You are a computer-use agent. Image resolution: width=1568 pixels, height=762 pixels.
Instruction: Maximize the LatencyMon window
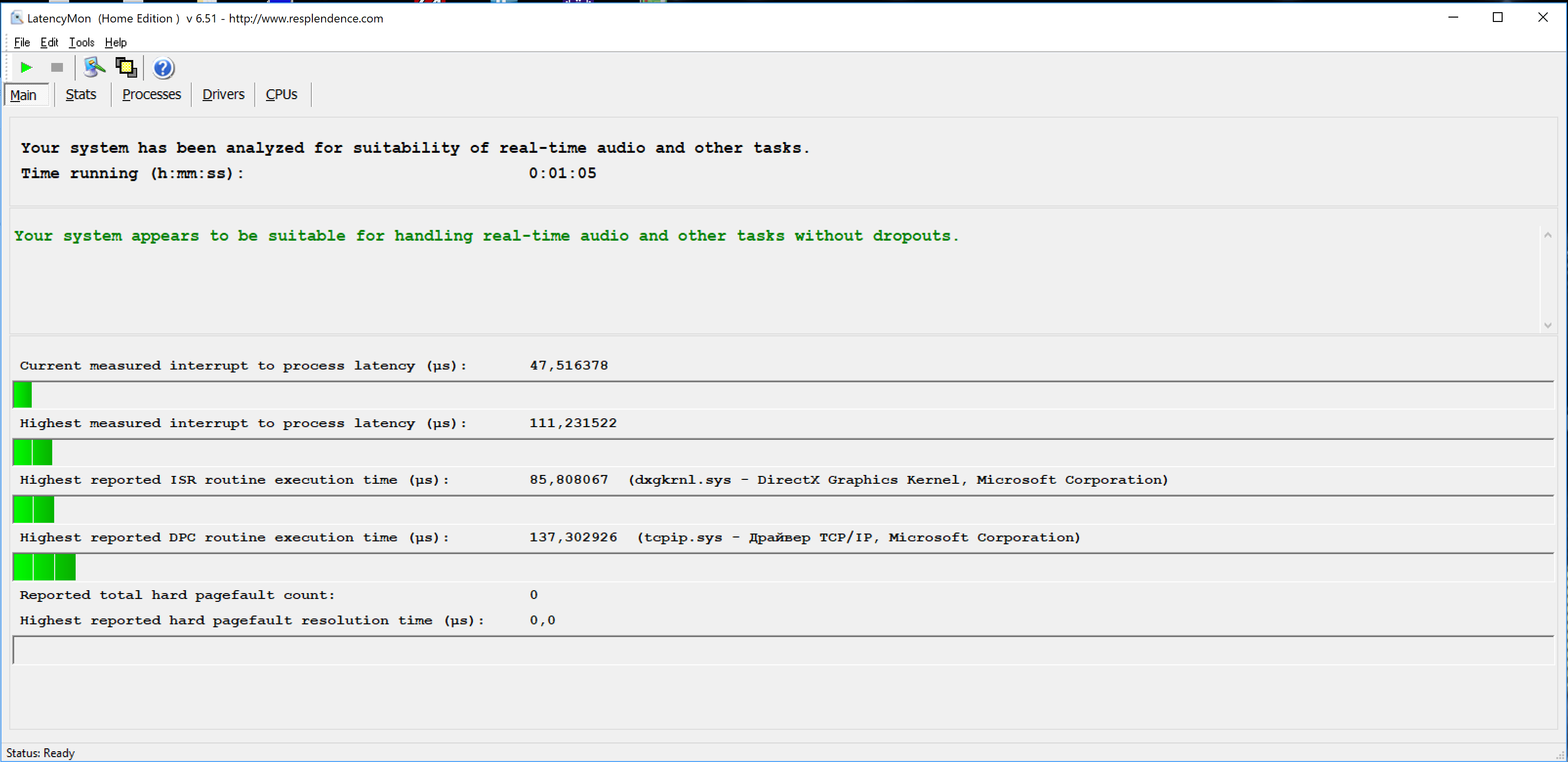(x=1497, y=18)
